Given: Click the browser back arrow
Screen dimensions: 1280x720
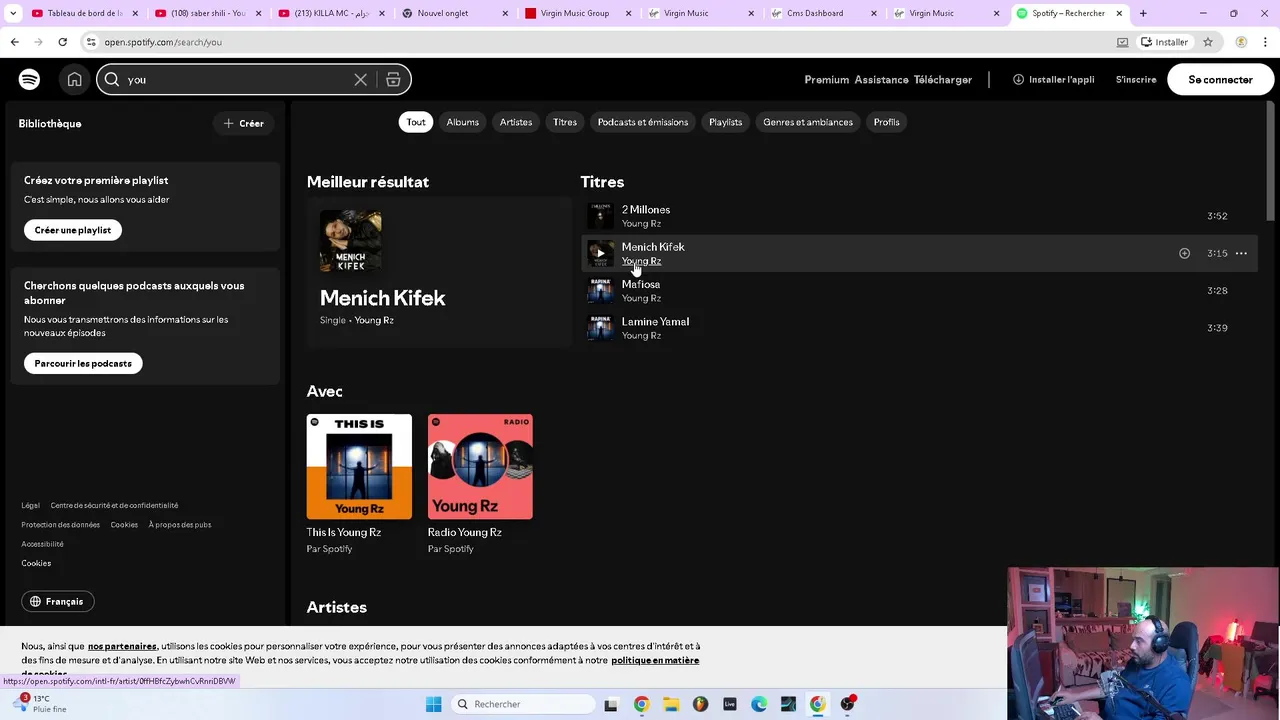Looking at the screenshot, I should point(14,42).
